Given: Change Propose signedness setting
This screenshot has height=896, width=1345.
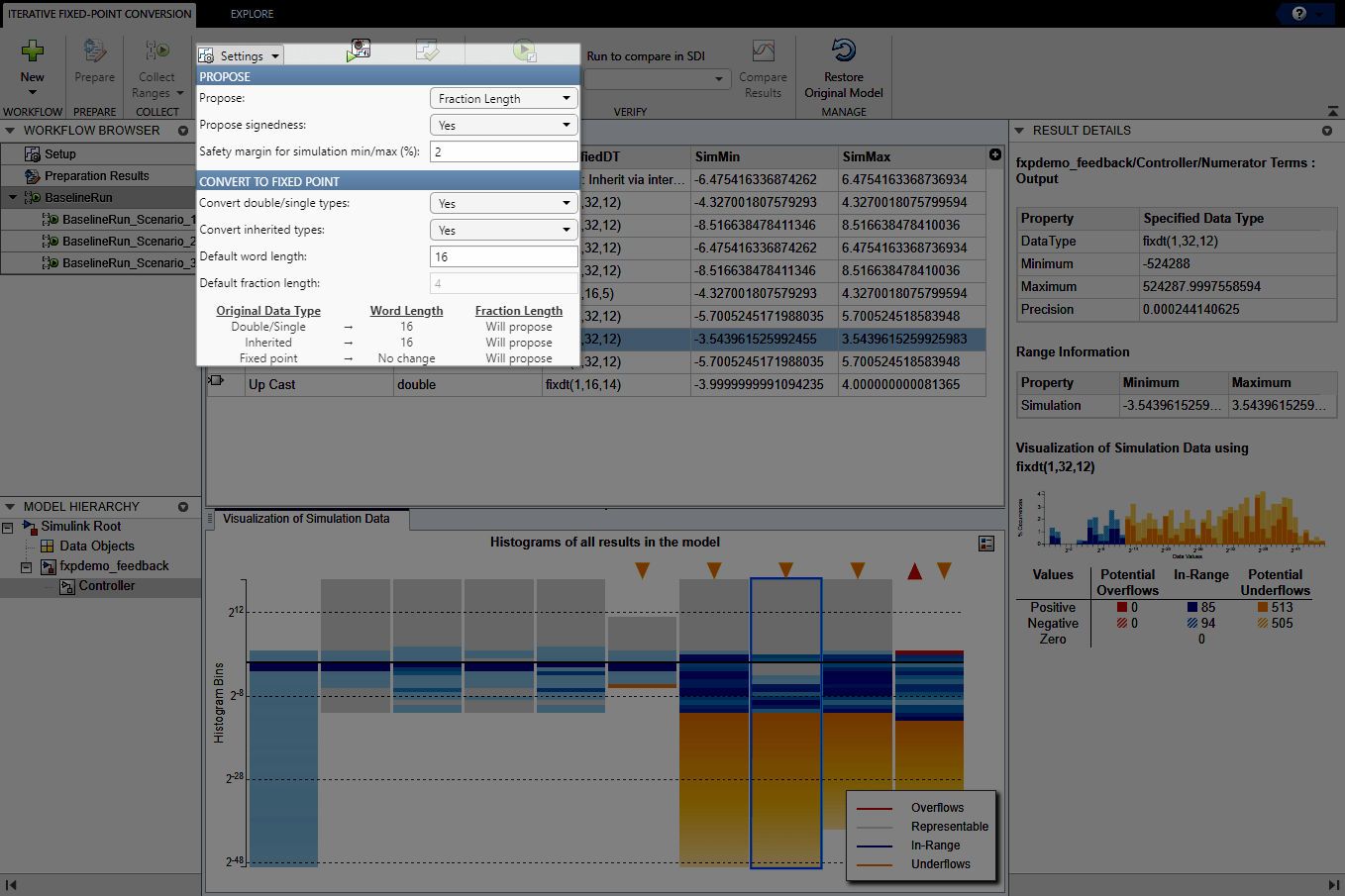Looking at the screenshot, I should tap(503, 124).
